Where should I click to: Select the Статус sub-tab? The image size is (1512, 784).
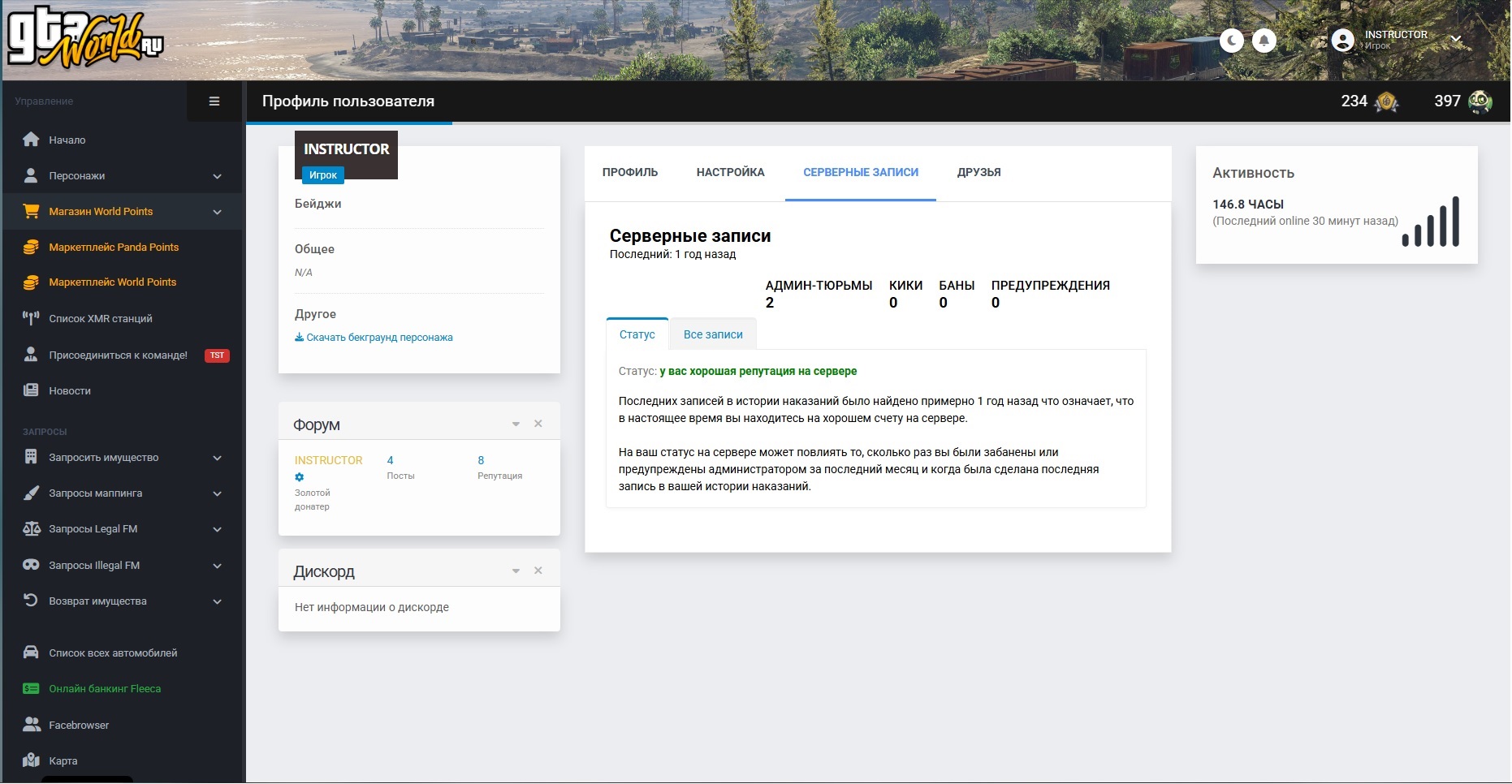point(637,334)
